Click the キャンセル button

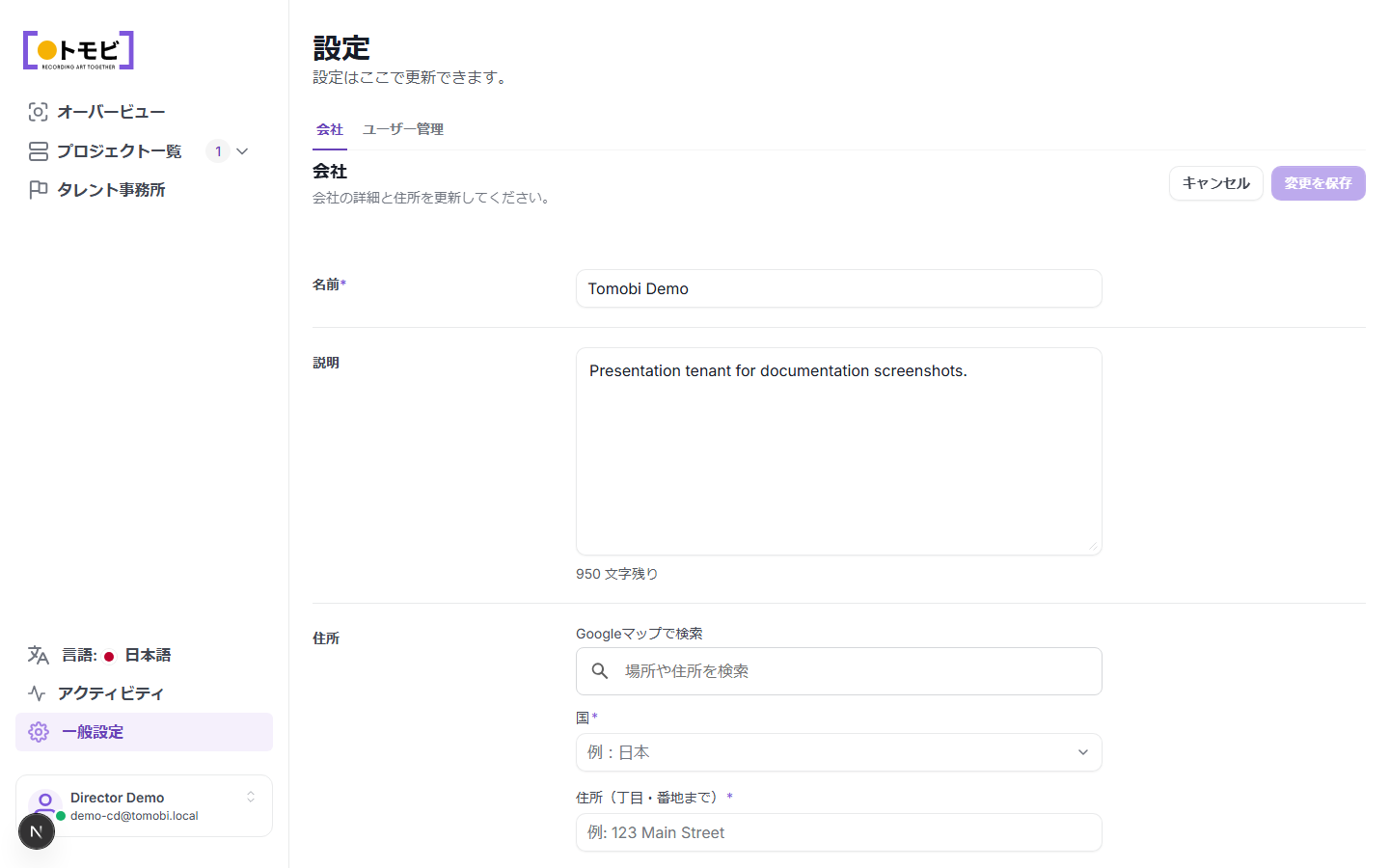coord(1216,183)
